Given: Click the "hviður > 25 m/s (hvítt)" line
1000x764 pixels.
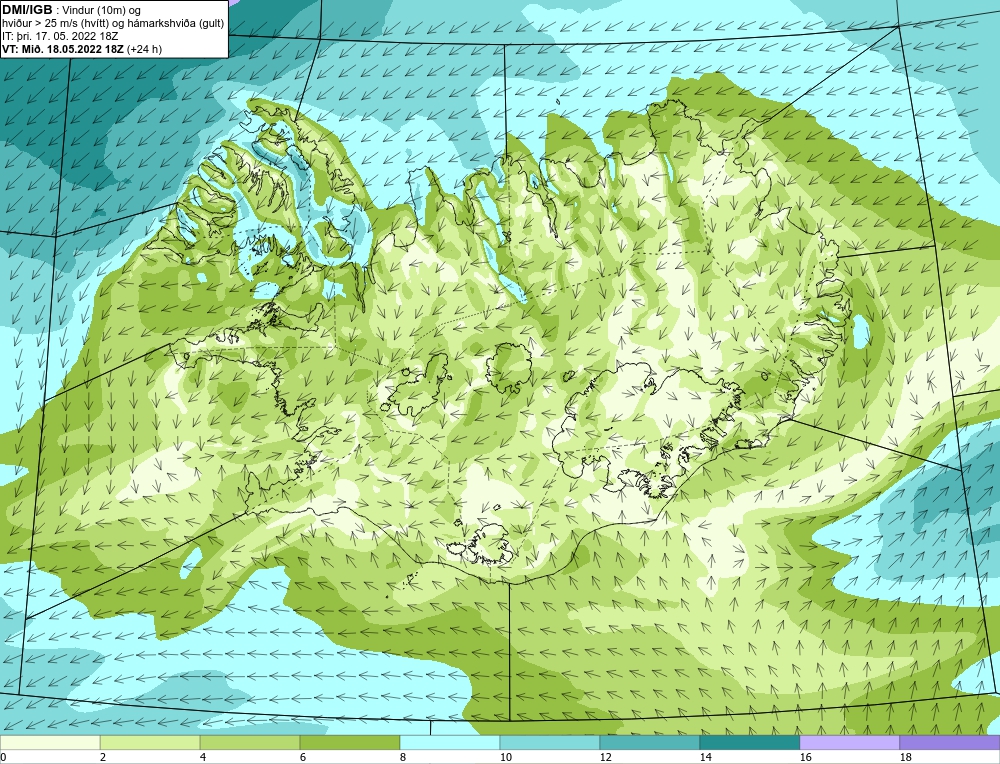Looking at the screenshot, I should tap(55, 23).
